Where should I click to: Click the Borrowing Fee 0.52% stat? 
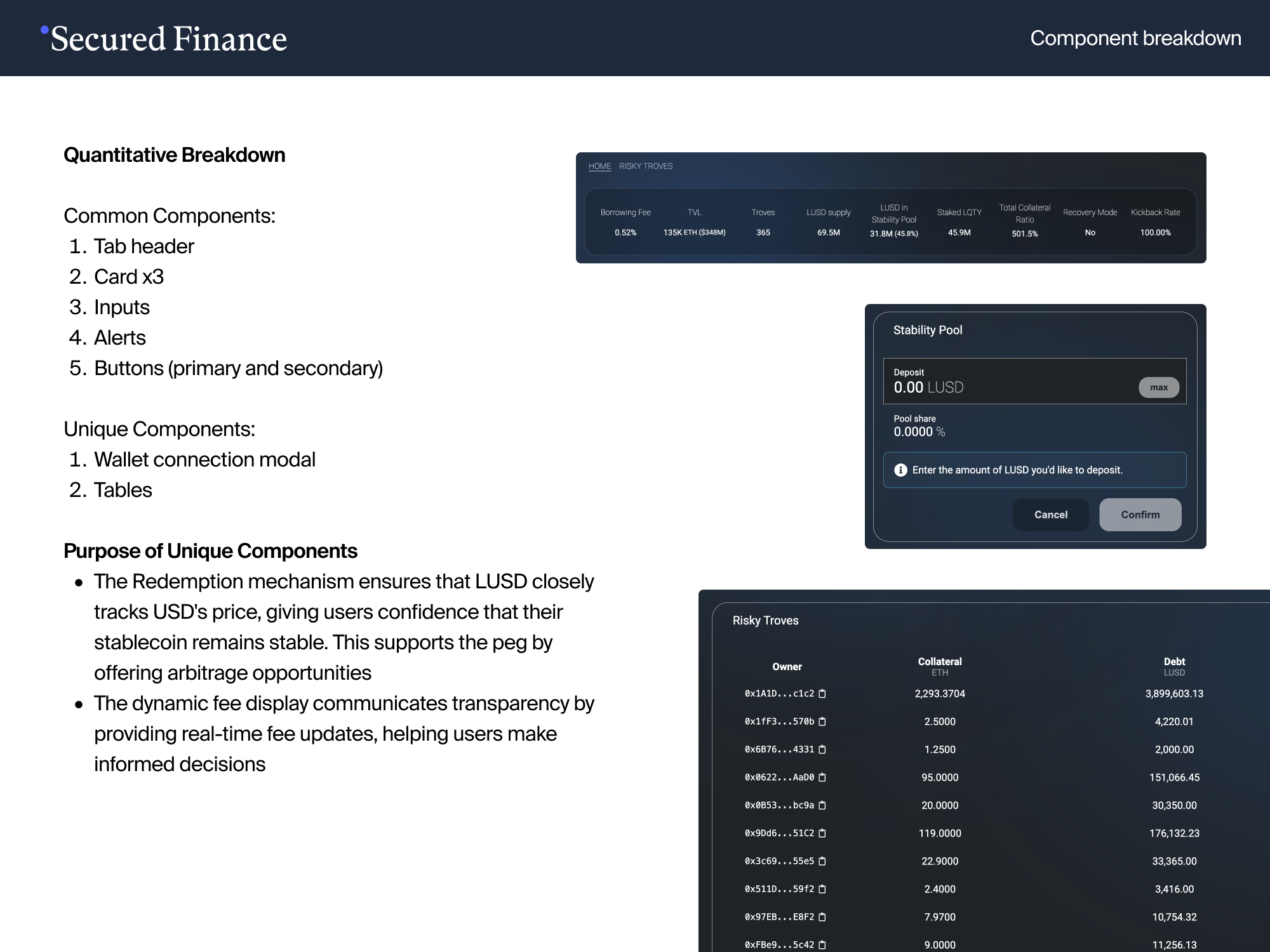tap(625, 222)
